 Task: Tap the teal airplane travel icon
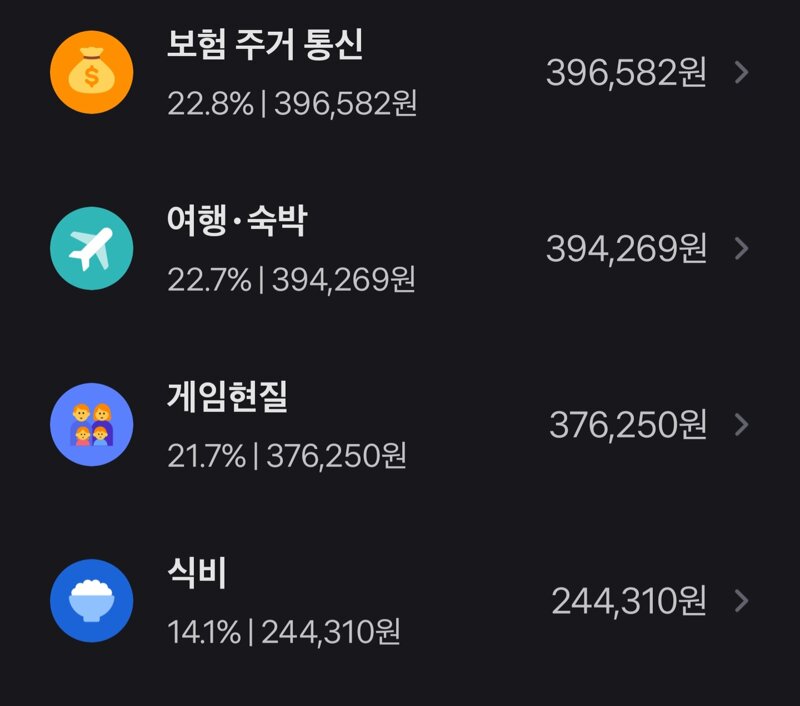pos(92,248)
